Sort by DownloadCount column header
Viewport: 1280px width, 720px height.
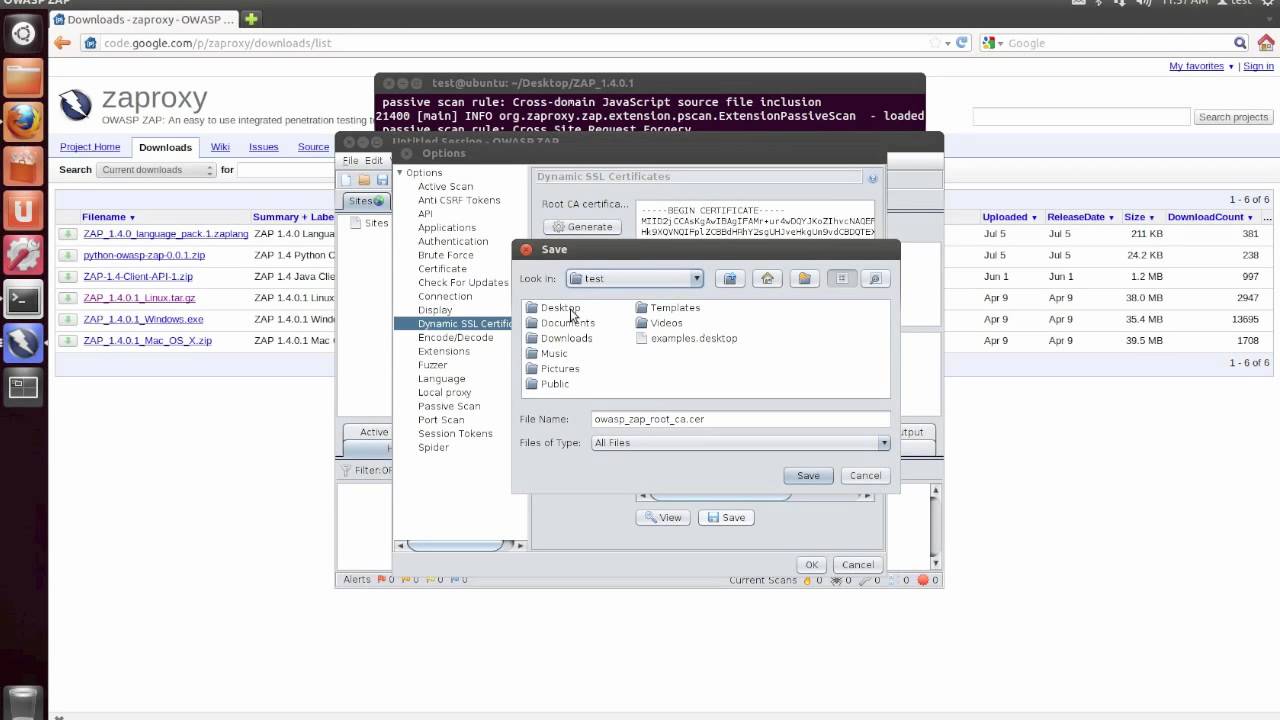[x=1210, y=217]
